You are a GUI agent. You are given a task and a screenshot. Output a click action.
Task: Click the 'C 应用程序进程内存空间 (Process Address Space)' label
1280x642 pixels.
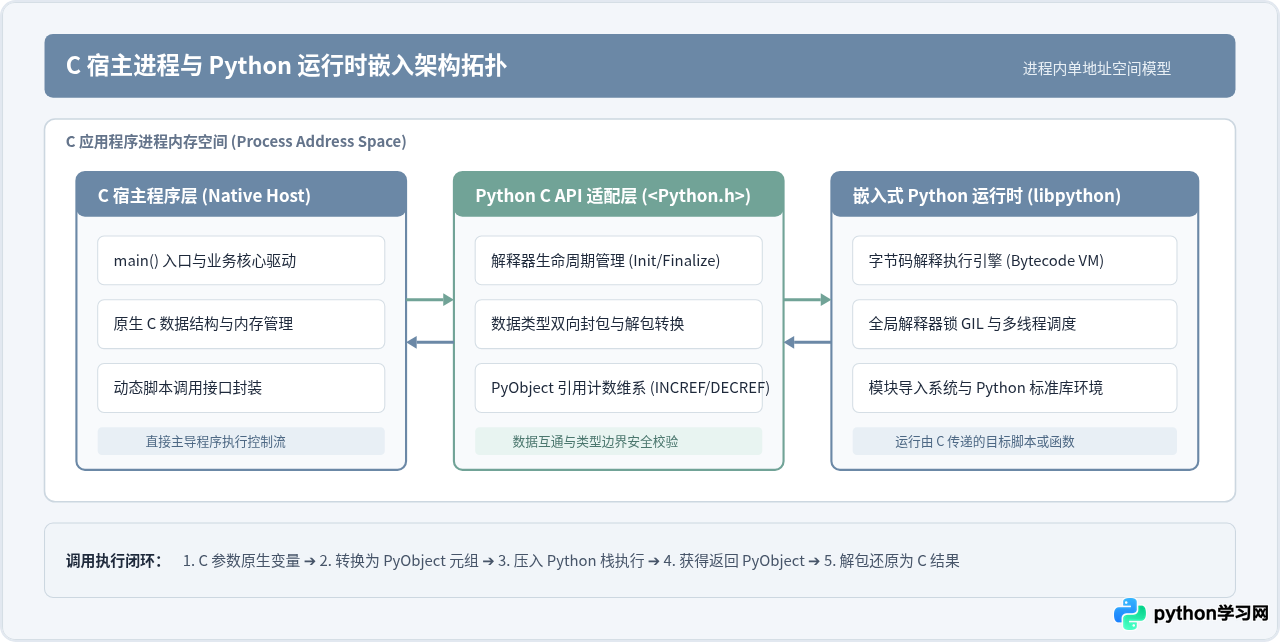click(x=236, y=142)
